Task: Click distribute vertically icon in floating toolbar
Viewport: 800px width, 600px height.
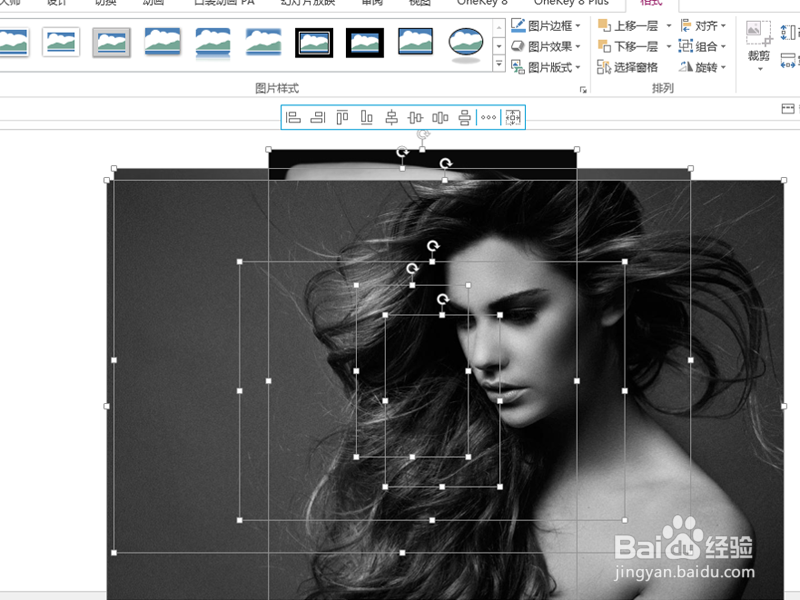Action: (x=464, y=118)
